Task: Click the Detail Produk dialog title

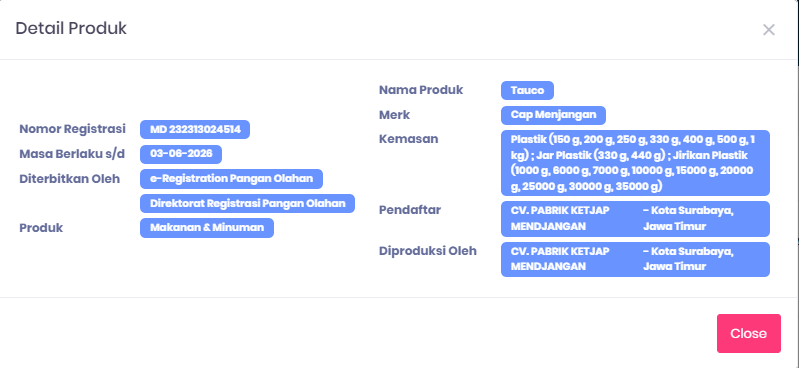Action: pos(71,28)
